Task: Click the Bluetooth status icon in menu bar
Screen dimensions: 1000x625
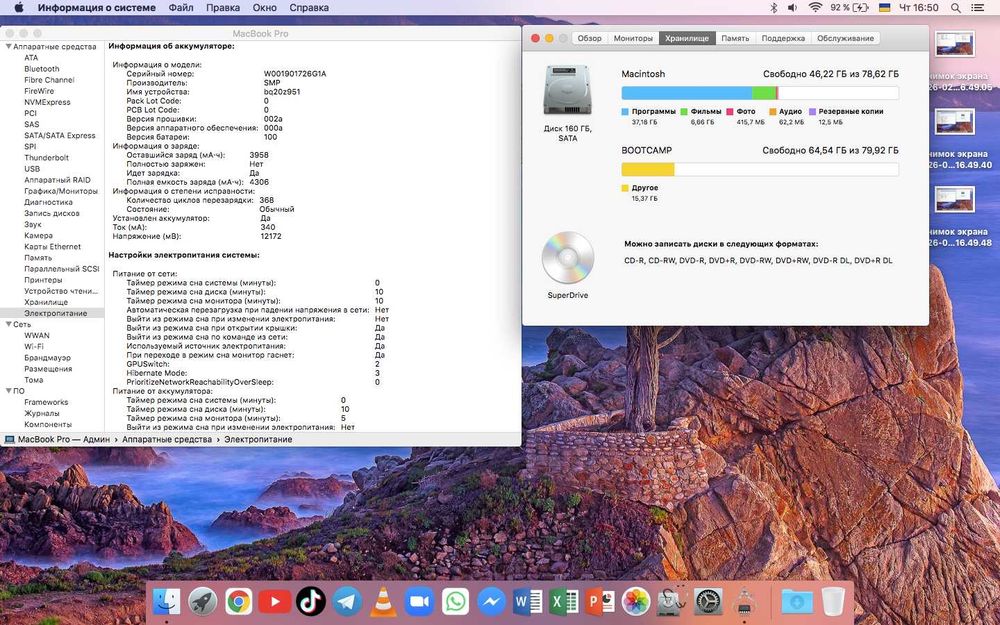Action: click(x=774, y=8)
